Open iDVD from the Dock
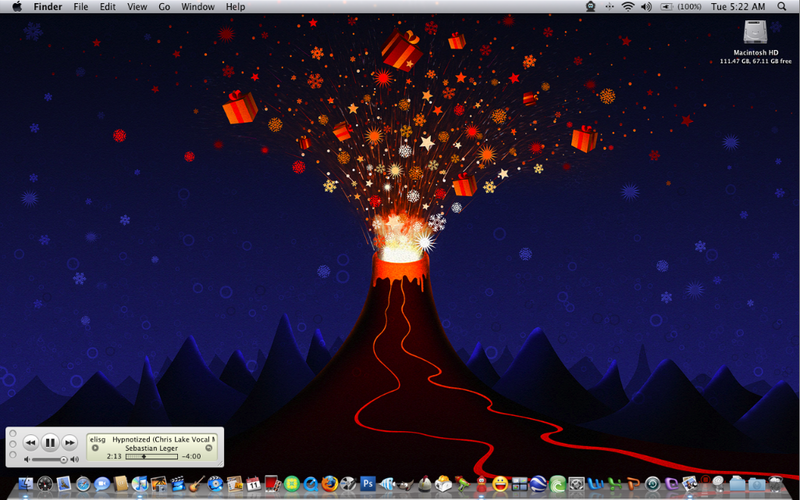 tap(215, 484)
